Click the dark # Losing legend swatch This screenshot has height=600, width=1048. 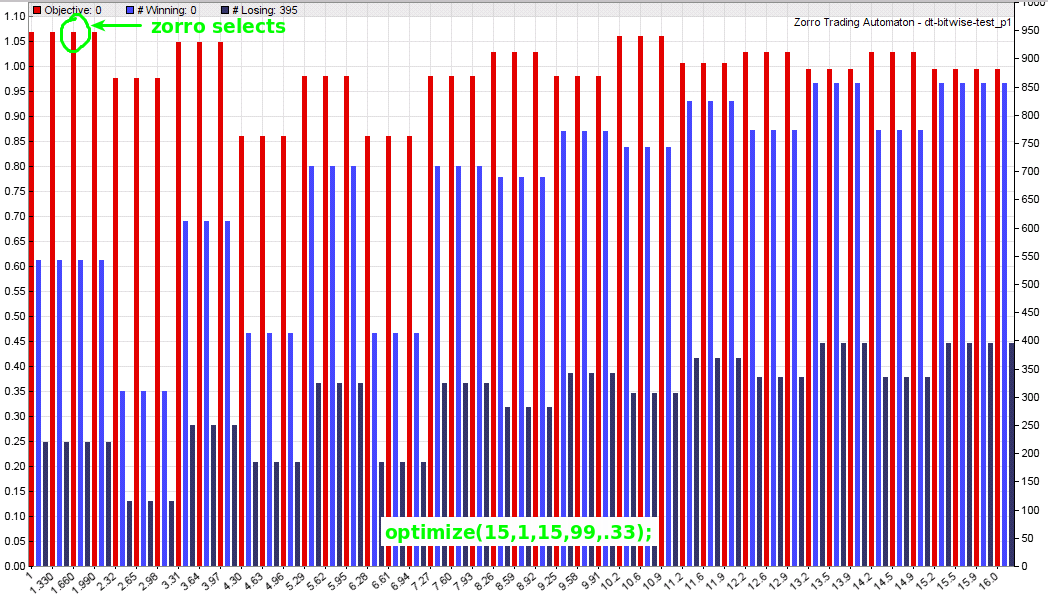click(223, 9)
